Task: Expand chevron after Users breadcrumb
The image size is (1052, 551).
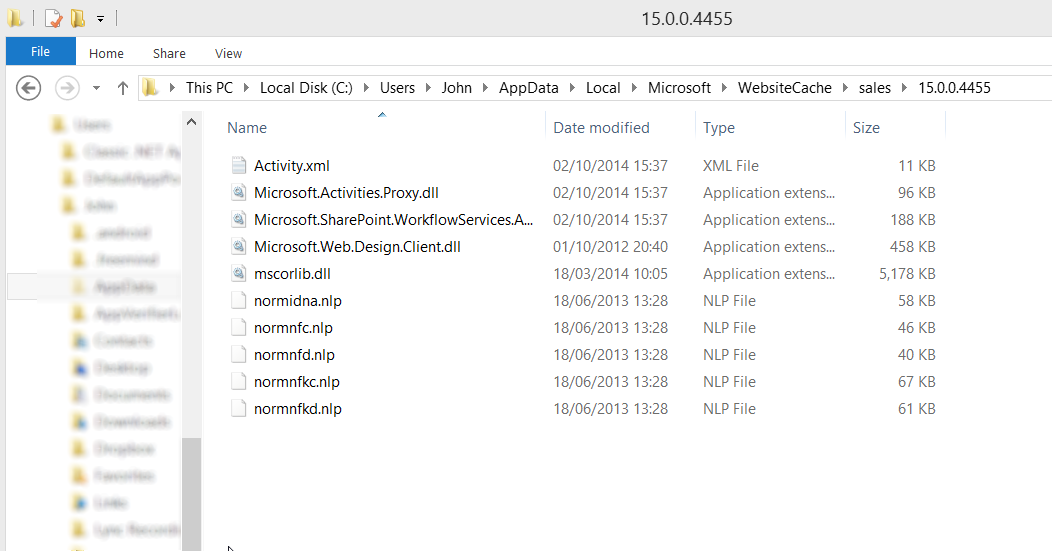Action: (x=428, y=88)
